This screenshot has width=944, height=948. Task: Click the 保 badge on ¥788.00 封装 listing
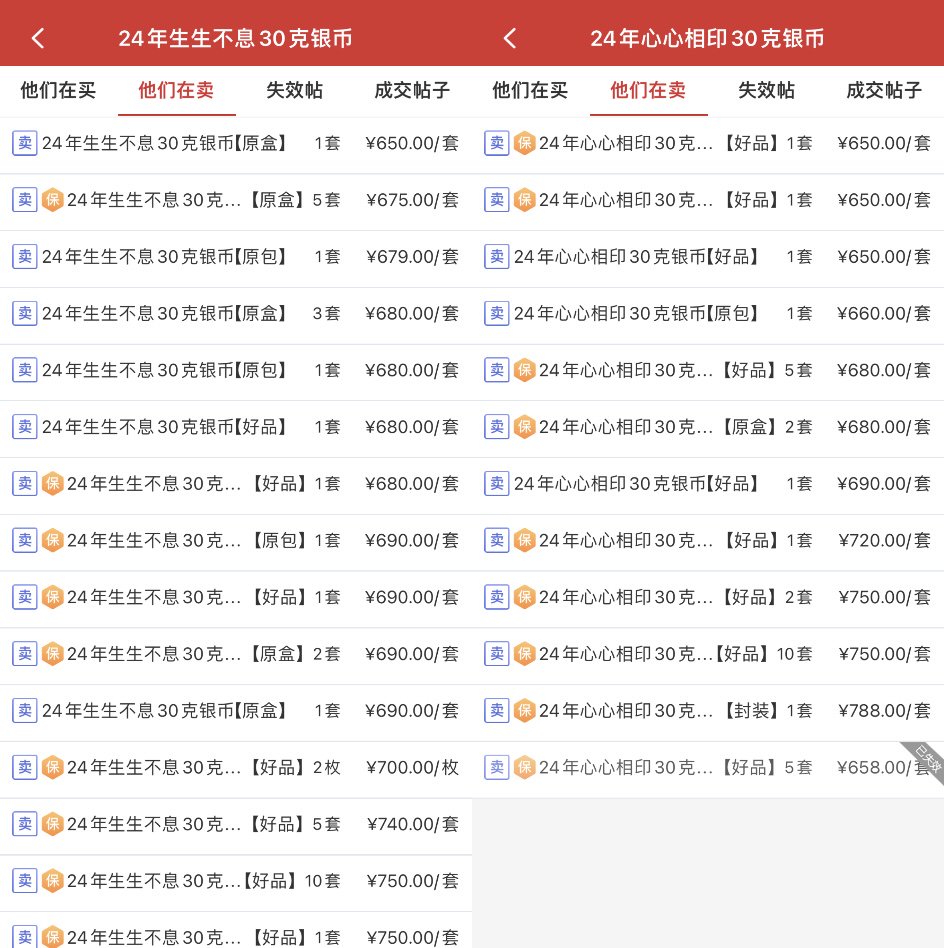click(x=525, y=711)
